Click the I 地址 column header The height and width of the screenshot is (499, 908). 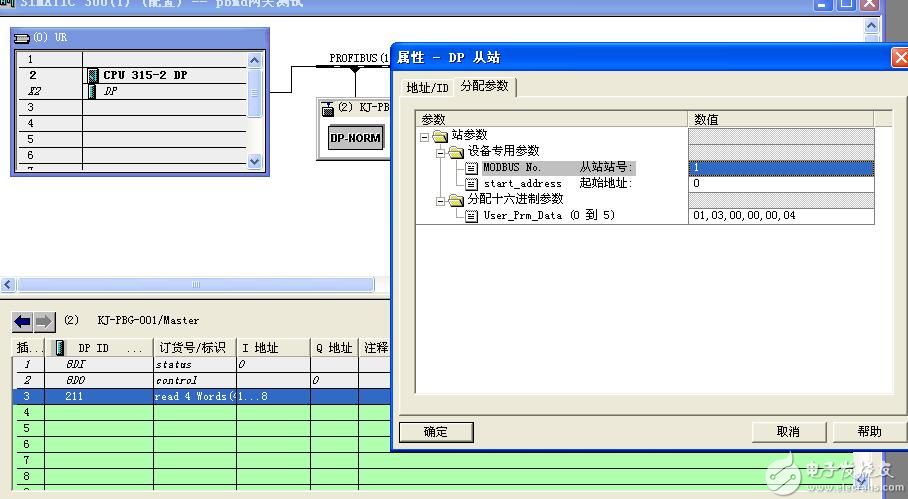pos(273,348)
